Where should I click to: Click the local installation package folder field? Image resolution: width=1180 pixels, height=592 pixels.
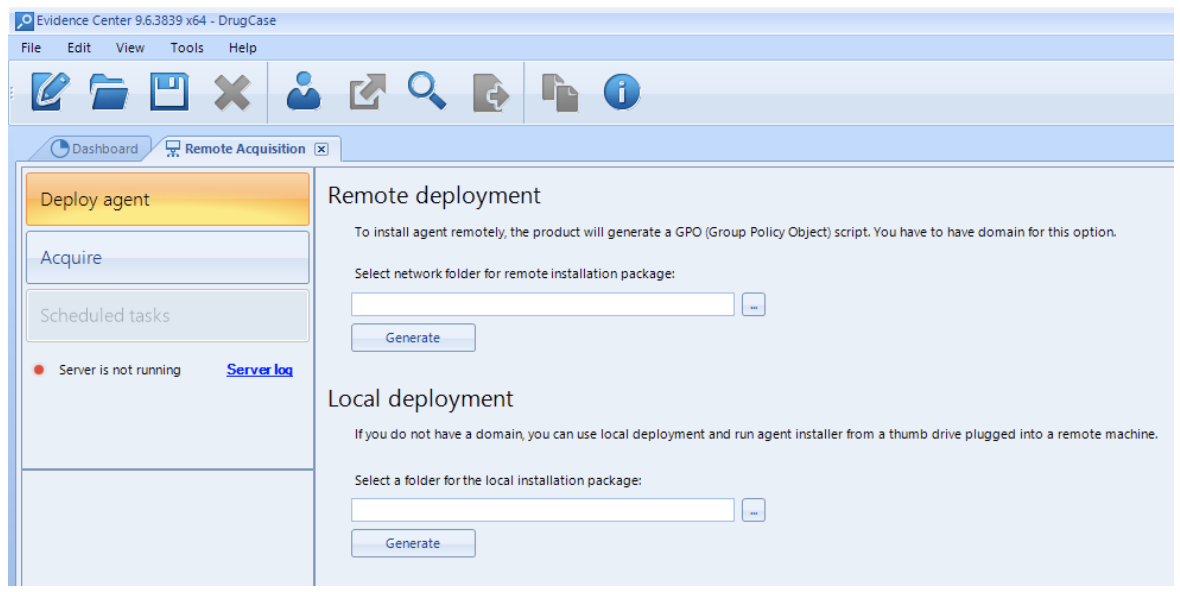543,510
